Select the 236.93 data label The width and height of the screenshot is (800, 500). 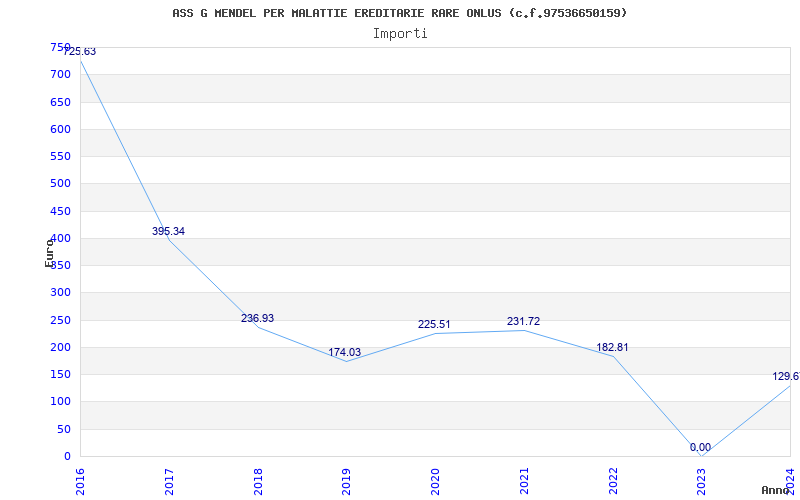pyautogui.click(x=257, y=318)
